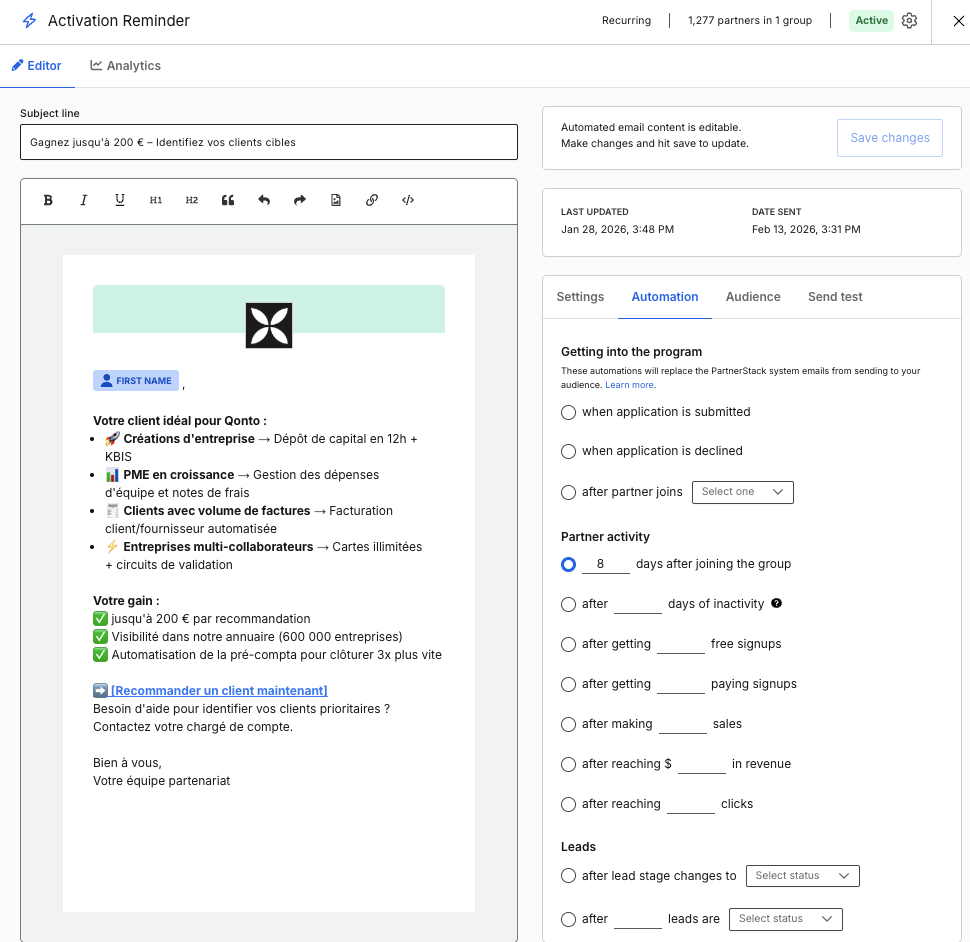The height and width of the screenshot is (942, 970).
Task: Edit the days after joining number field
Action: [x=606, y=564]
